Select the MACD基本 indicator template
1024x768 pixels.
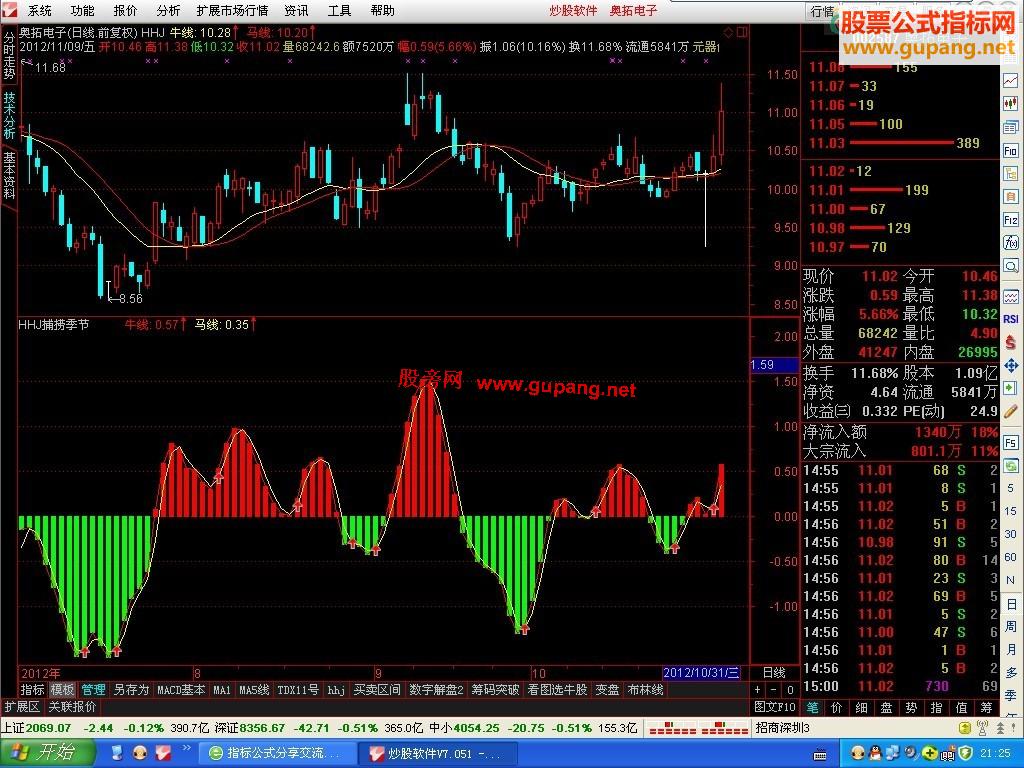point(182,690)
